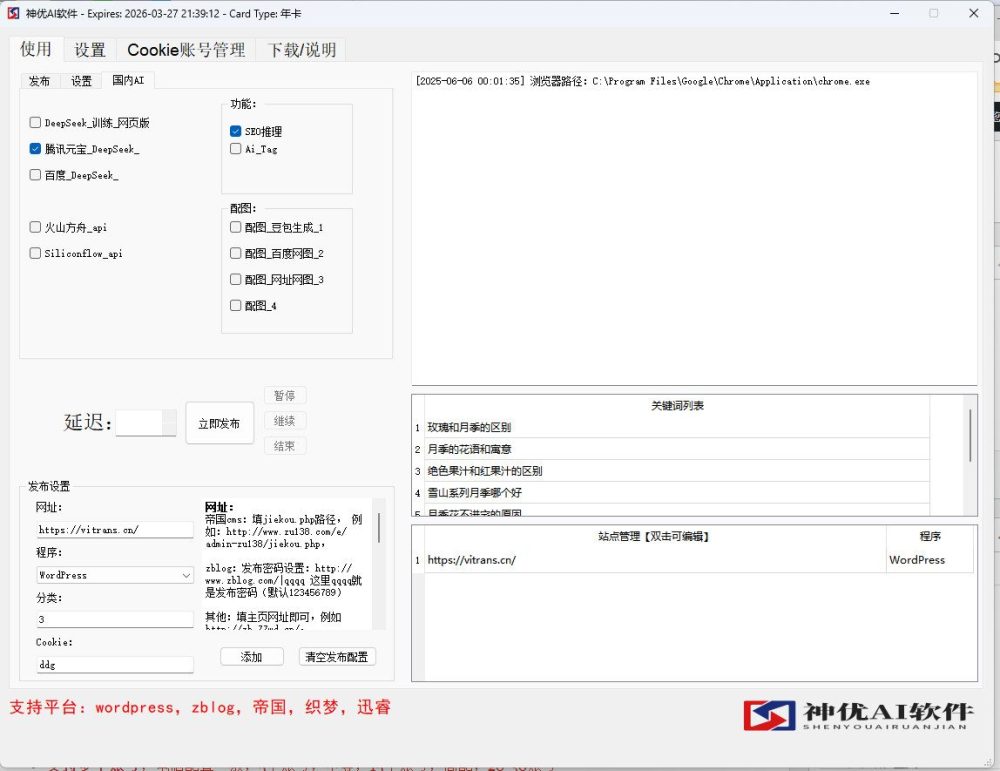This screenshot has width=1000, height=771.
Task: Open the Cookie账号管理 tab
Action: [x=186, y=50]
